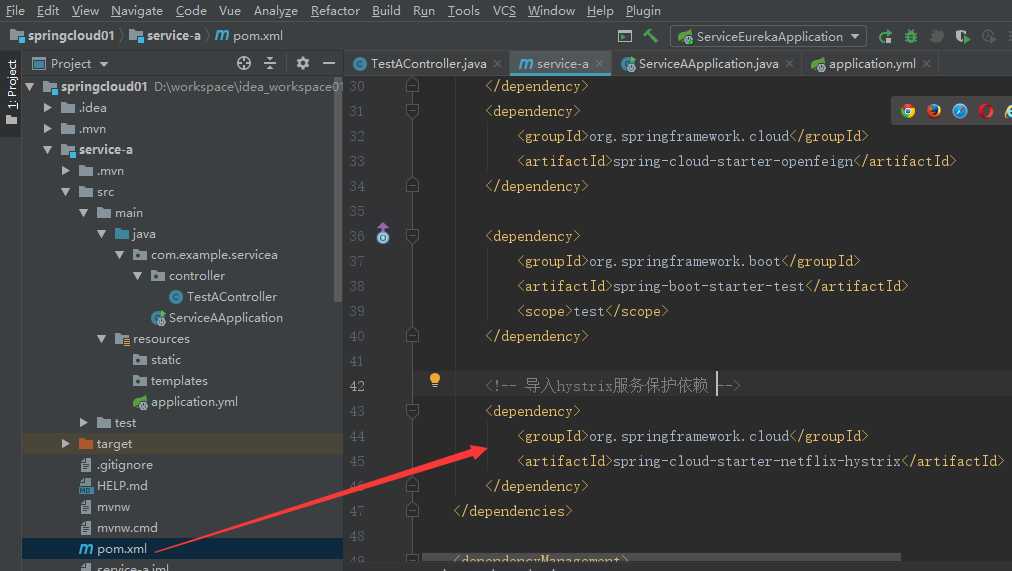
Task: Select pom.xml in the project tree
Action: pos(121,549)
